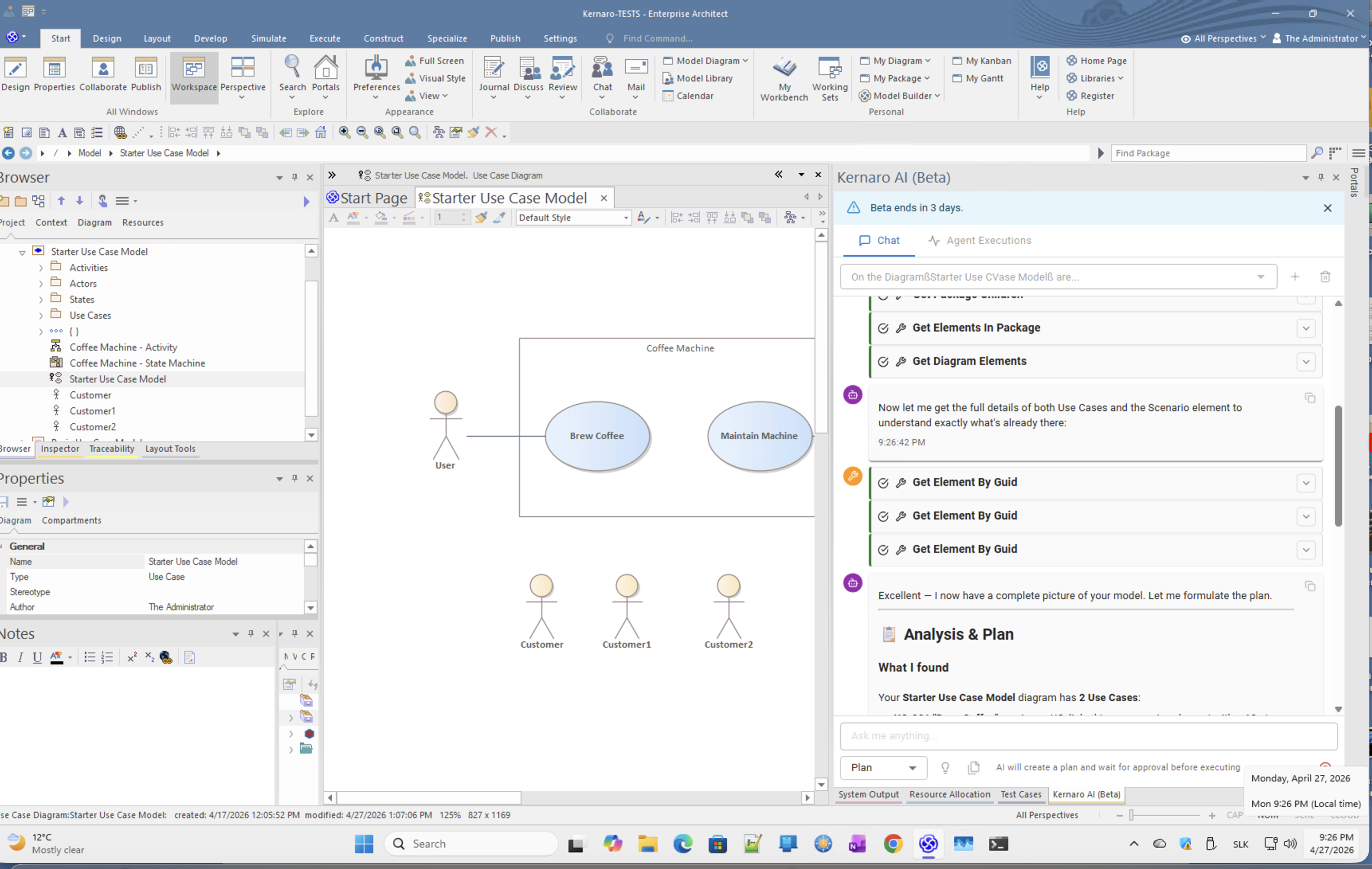
Task: Pin the Kernaro AI panel with auto-hide toggle
Action: [x=1321, y=178]
